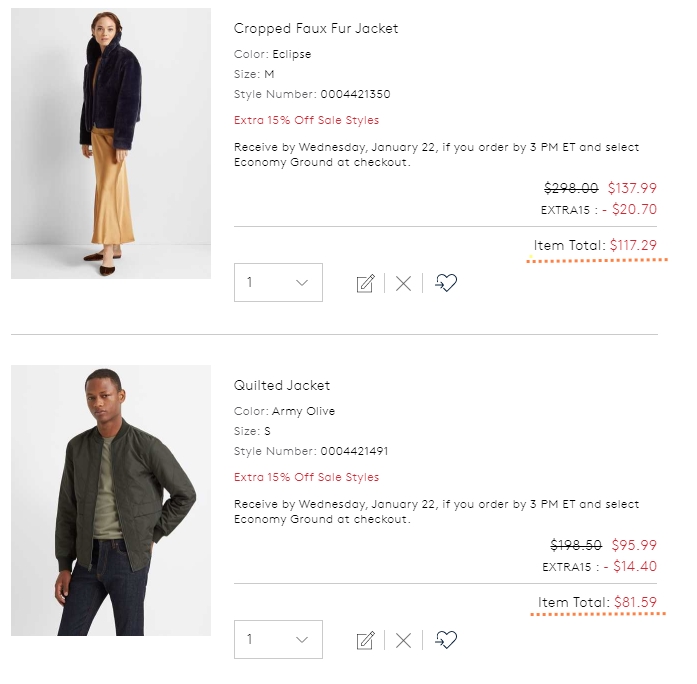Open the Quilted Jacket product title link
Screen dimensions: 697x684
pos(282,385)
